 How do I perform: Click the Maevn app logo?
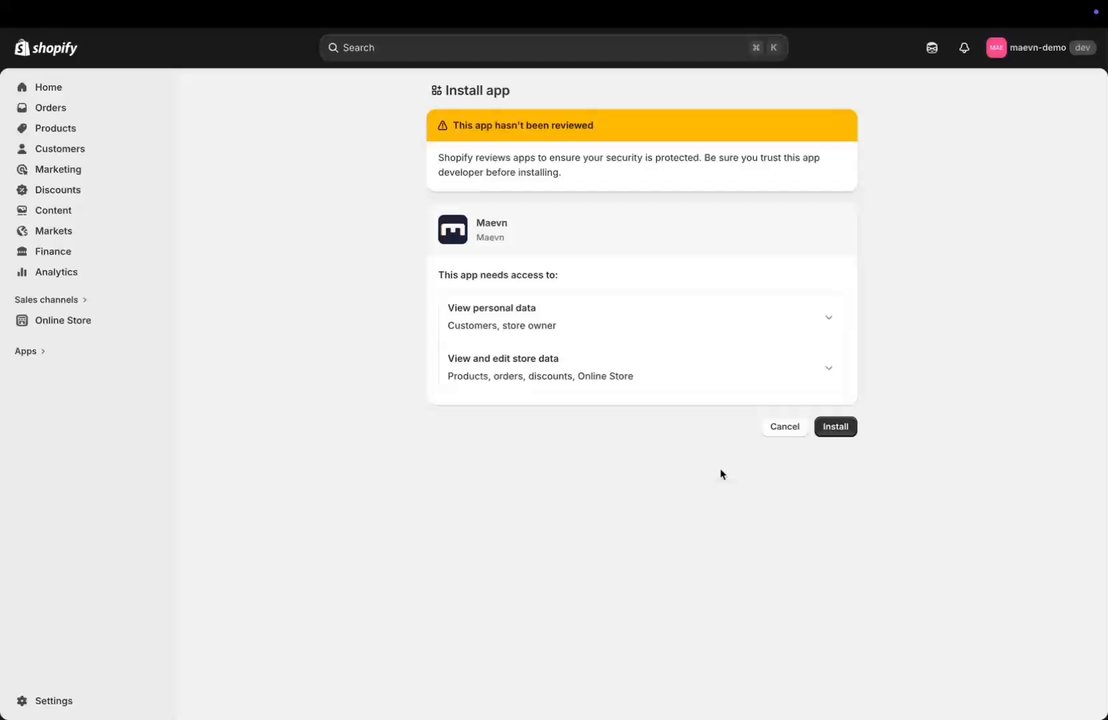click(452, 229)
